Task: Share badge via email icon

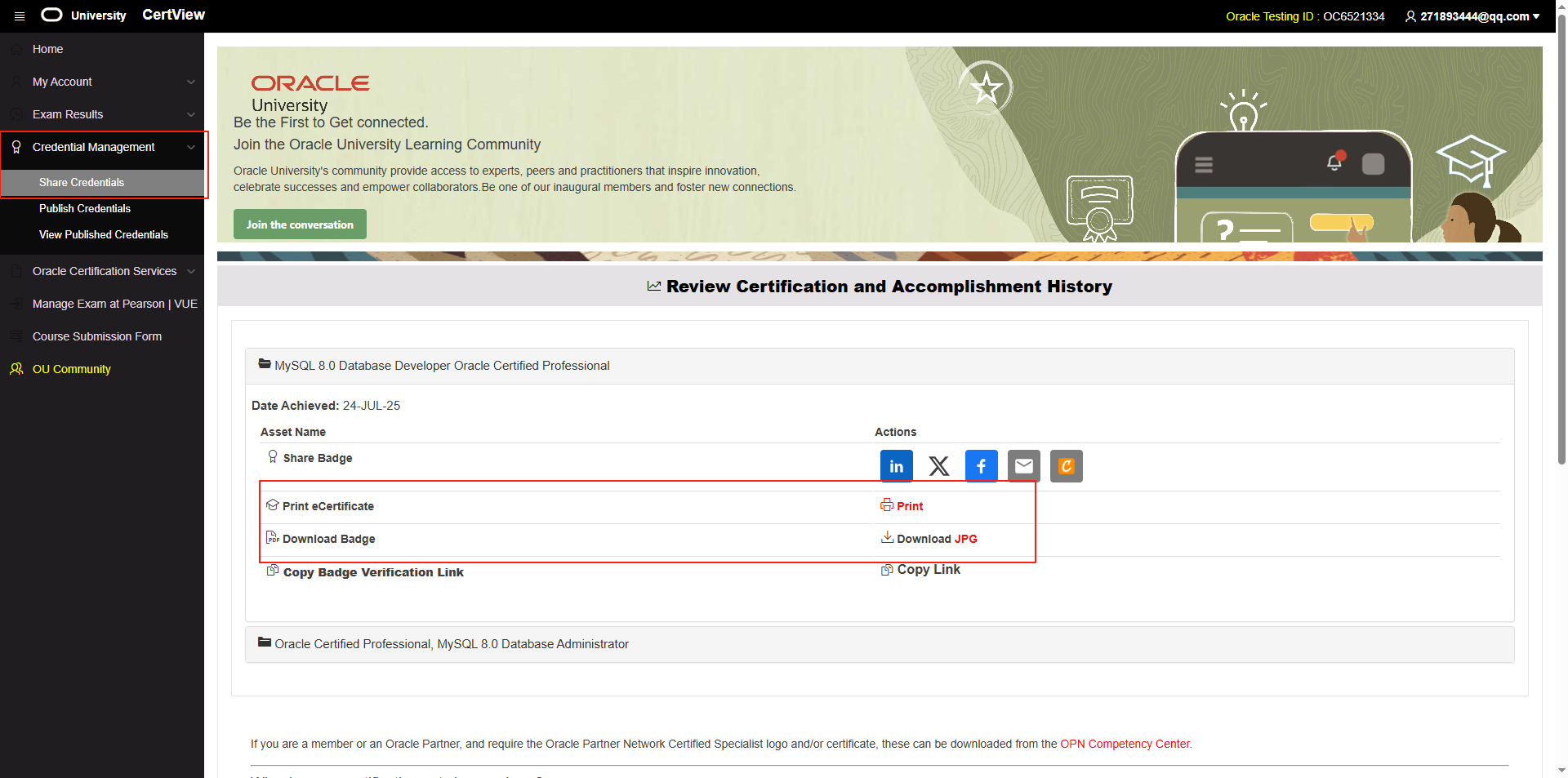Action: click(x=1024, y=466)
